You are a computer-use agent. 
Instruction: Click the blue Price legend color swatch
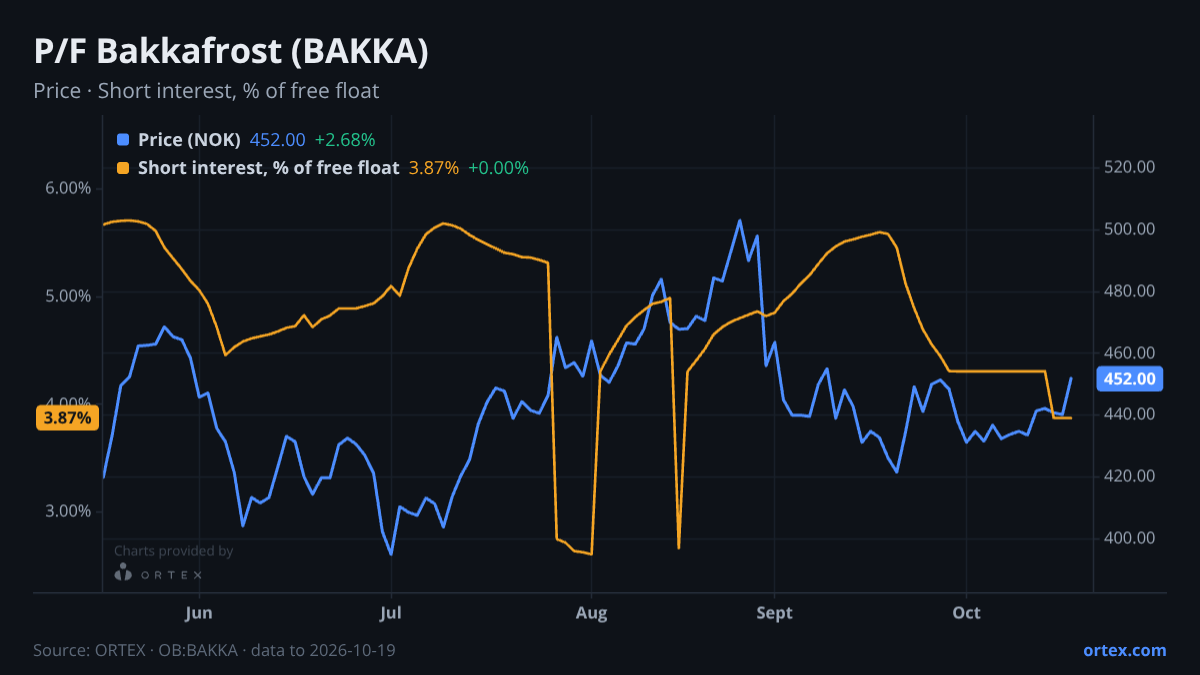coord(123,140)
